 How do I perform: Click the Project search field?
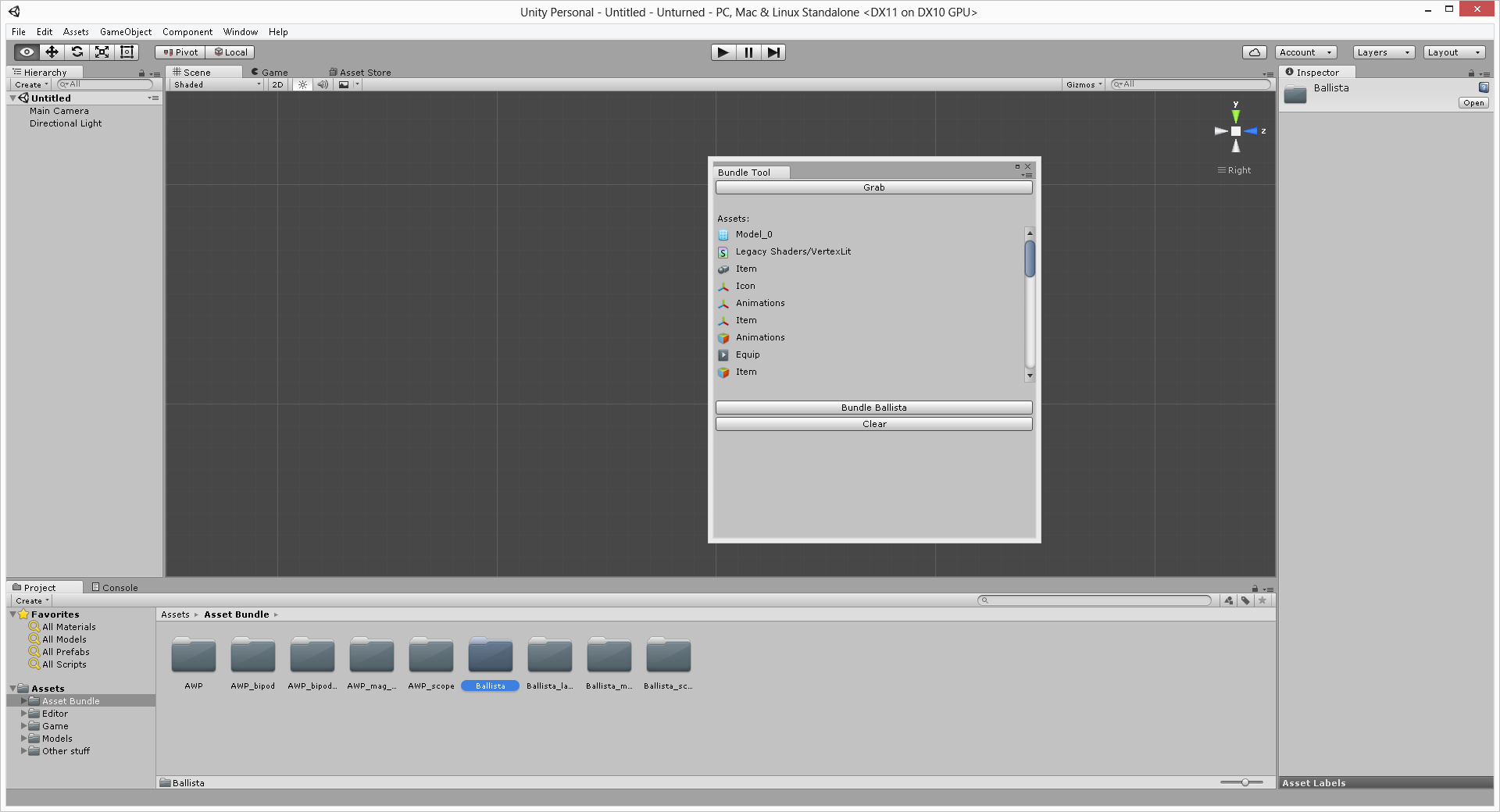coord(1095,600)
